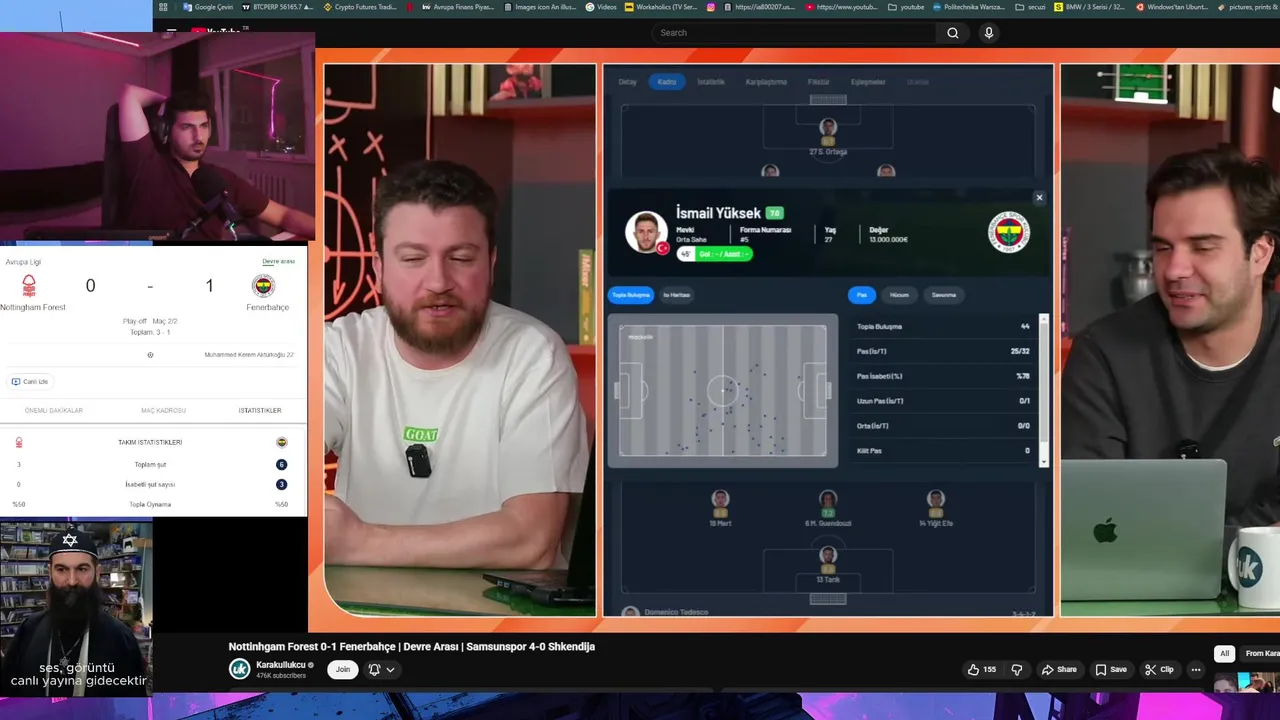Click Karakullukcu channel name

click(x=281, y=664)
